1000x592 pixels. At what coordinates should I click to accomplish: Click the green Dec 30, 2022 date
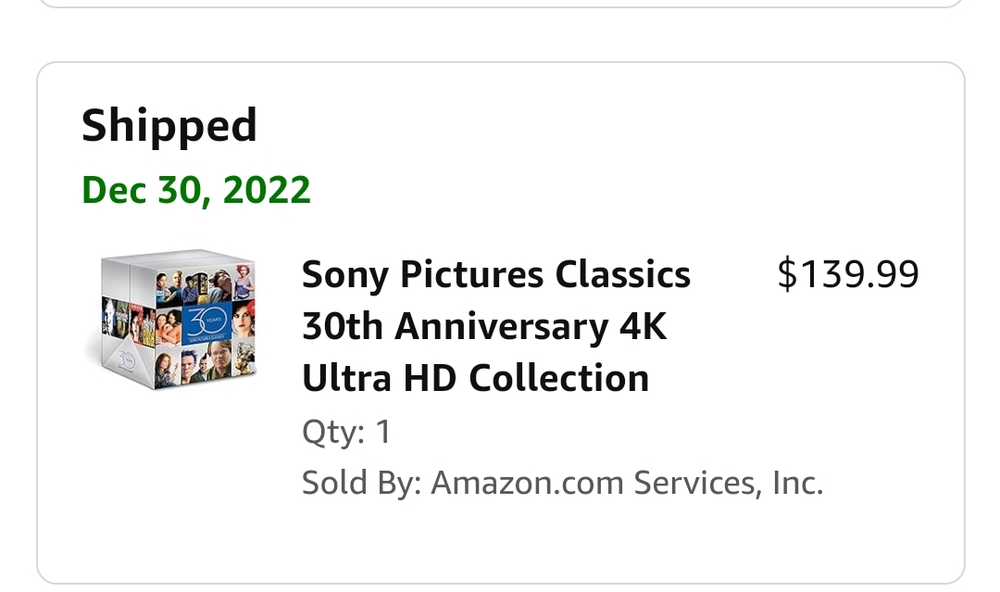click(196, 189)
